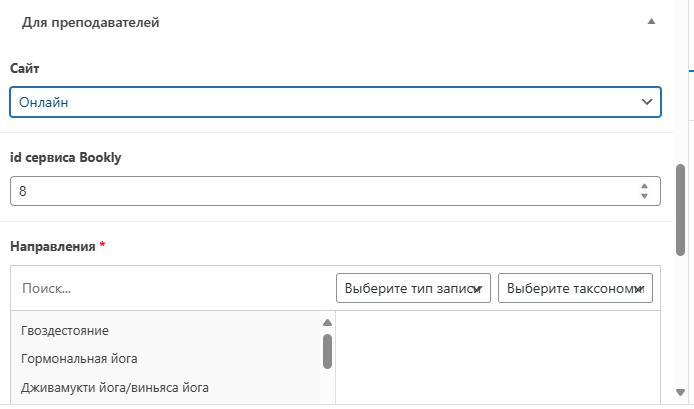This screenshot has width=694, height=409.
Task: Open the Сайт dropdown showing Онлайн
Action: tap(335, 102)
